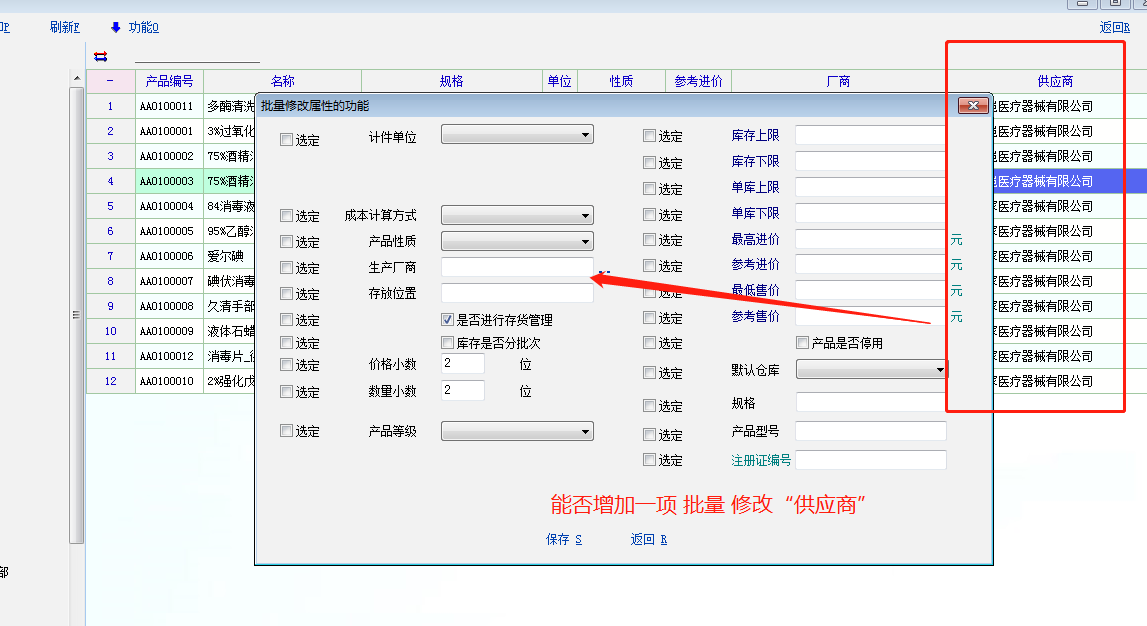Click the 保存 S button
Image resolution: width=1147 pixels, height=626 pixels.
pos(563,539)
